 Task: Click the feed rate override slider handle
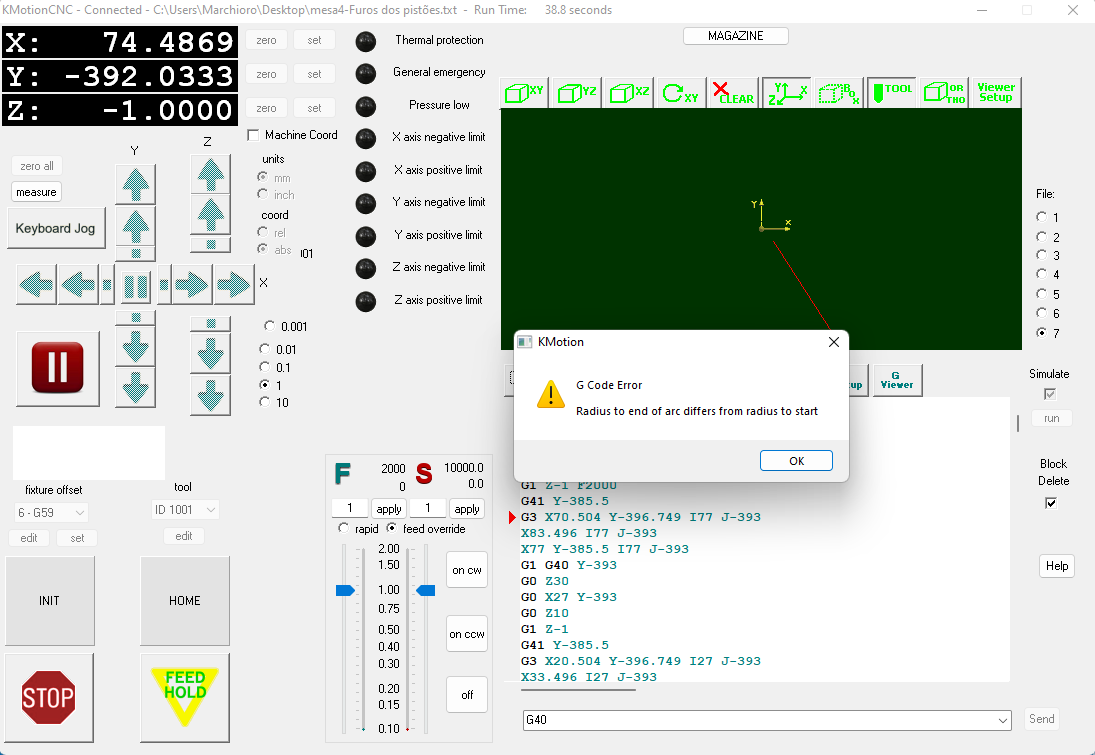(345, 591)
